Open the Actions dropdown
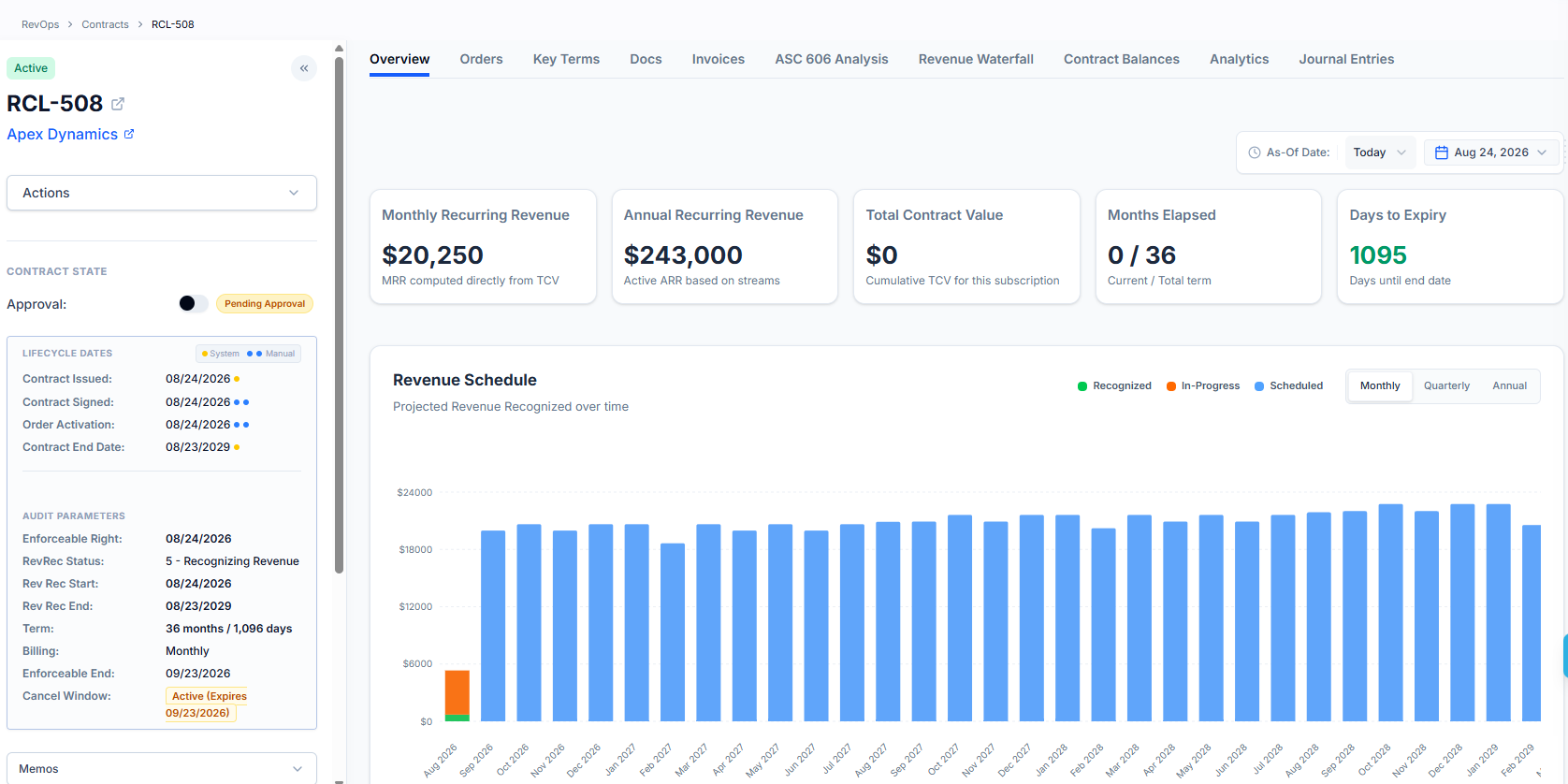The height and width of the screenshot is (784, 1568). [162, 193]
